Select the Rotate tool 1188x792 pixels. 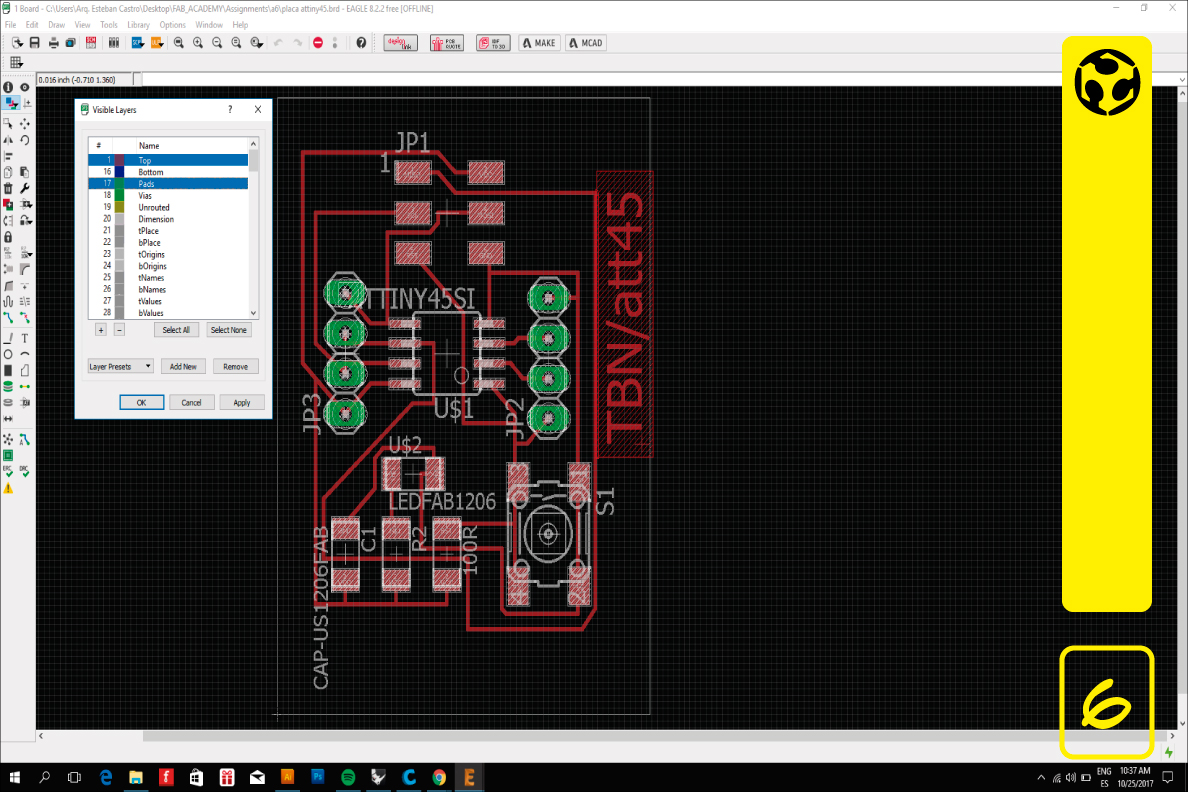coord(25,140)
